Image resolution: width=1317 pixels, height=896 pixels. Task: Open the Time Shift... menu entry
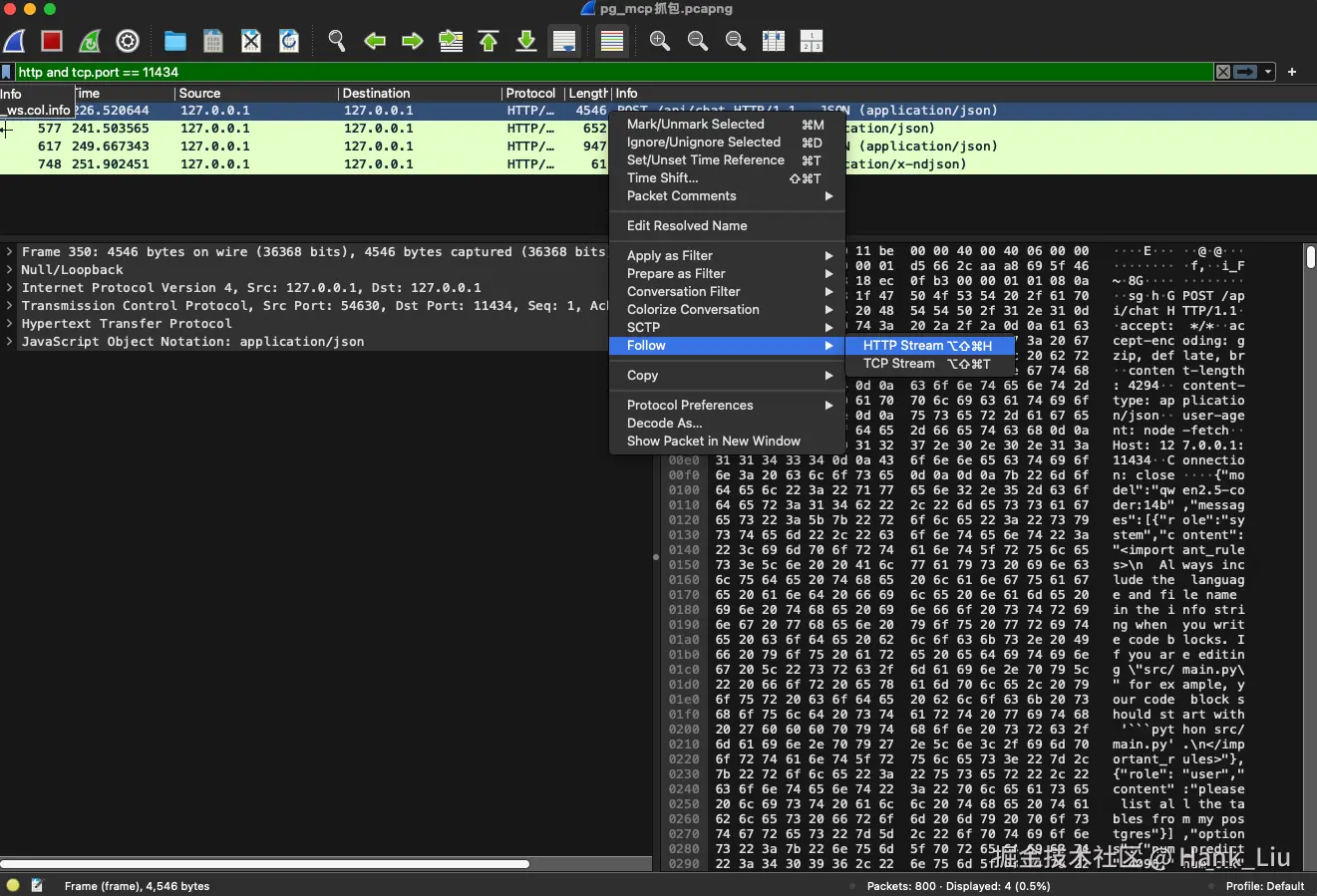tap(727, 178)
